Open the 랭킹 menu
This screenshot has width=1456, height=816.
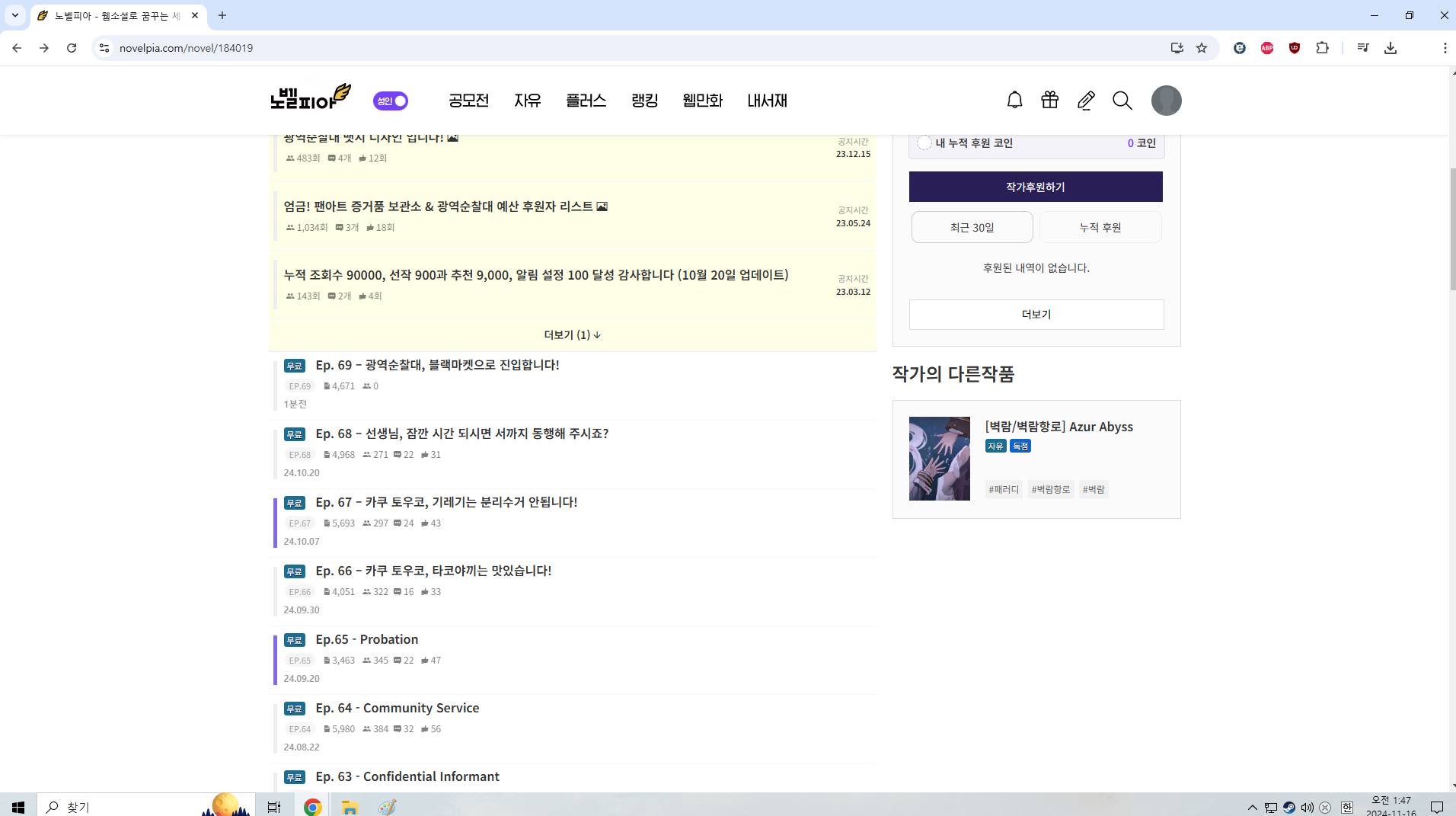644,101
